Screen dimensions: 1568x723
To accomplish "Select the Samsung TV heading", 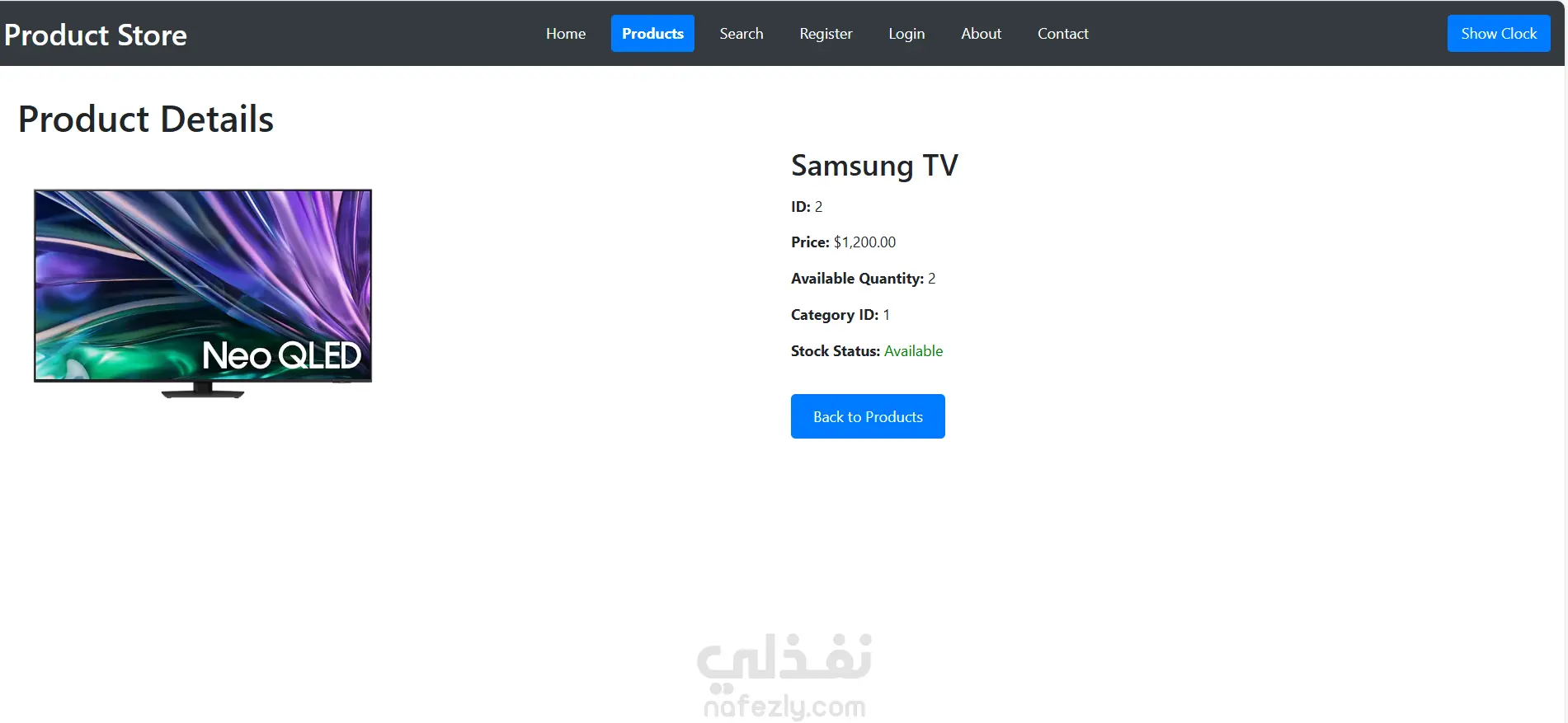I will pos(874,166).
